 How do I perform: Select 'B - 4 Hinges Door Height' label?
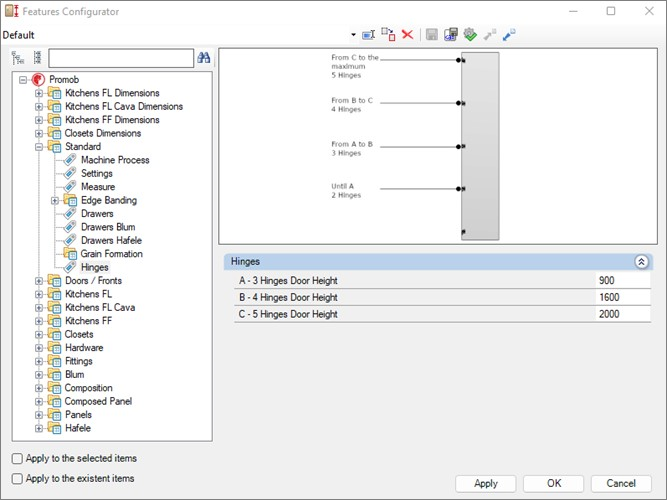[x=288, y=297]
